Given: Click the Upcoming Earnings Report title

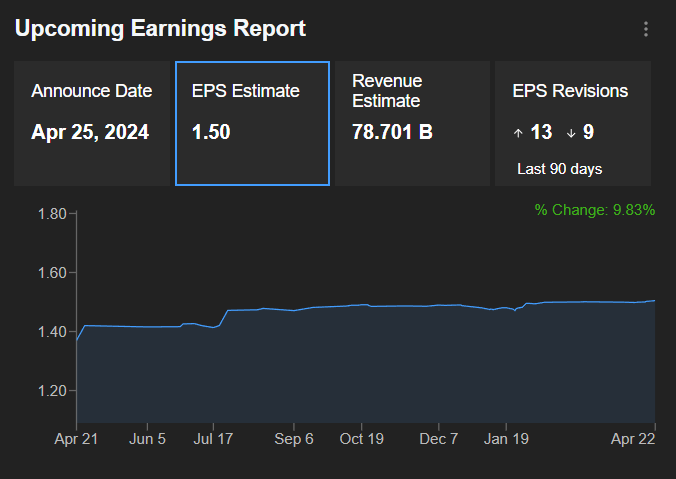Looking at the screenshot, I should [x=160, y=29].
